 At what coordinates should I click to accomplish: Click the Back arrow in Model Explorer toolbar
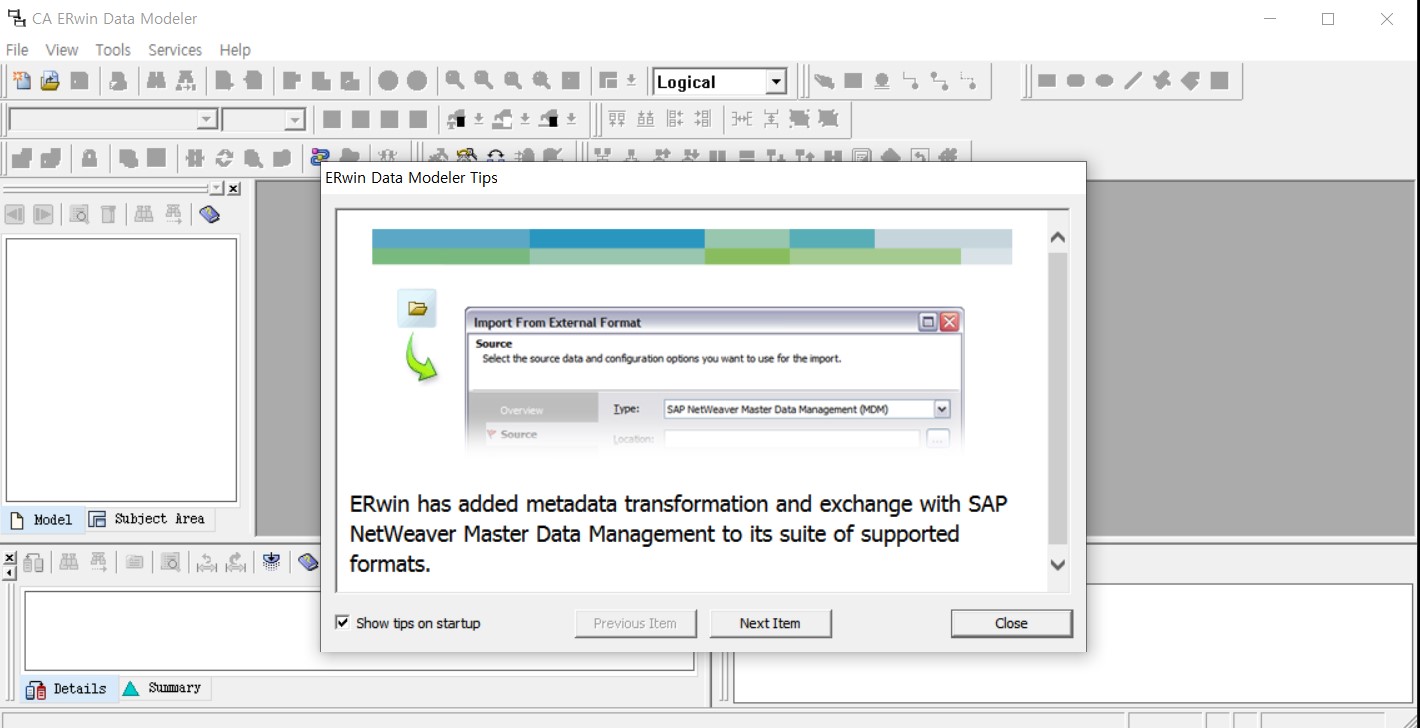15,214
